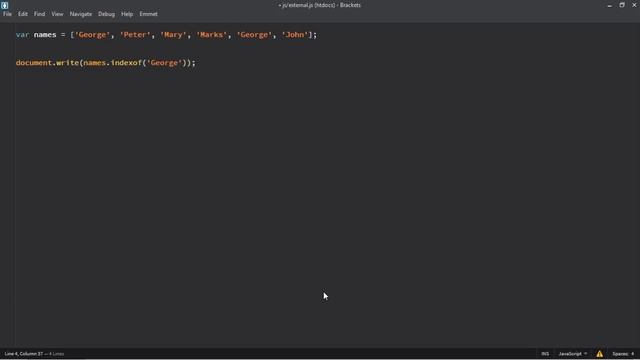Click the 'George' argument inside indexof
Screen dimensions: 640x360
click(x=164, y=63)
